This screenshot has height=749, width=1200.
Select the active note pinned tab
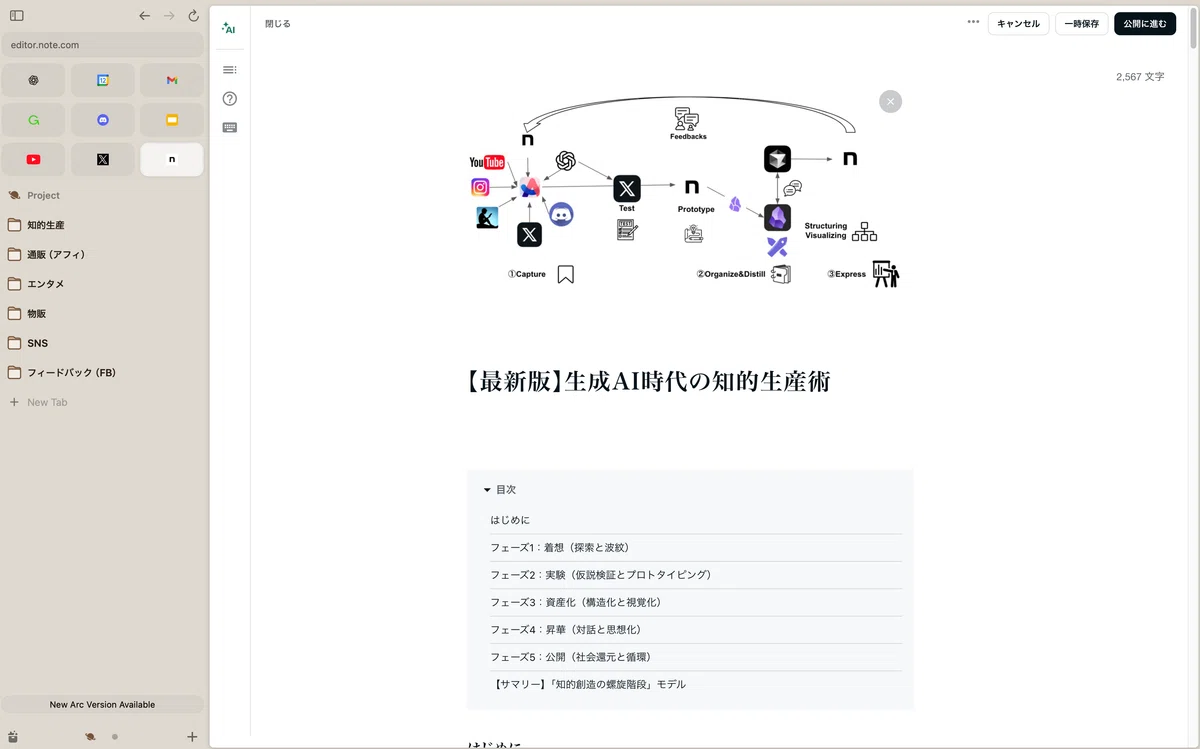tap(172, 159)
